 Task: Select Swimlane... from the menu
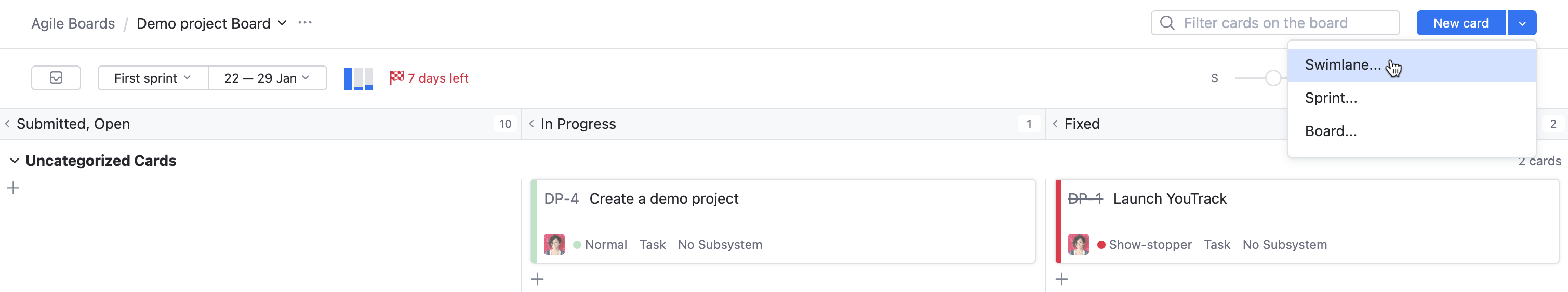pyautogui.click(x=1343, y=65)
